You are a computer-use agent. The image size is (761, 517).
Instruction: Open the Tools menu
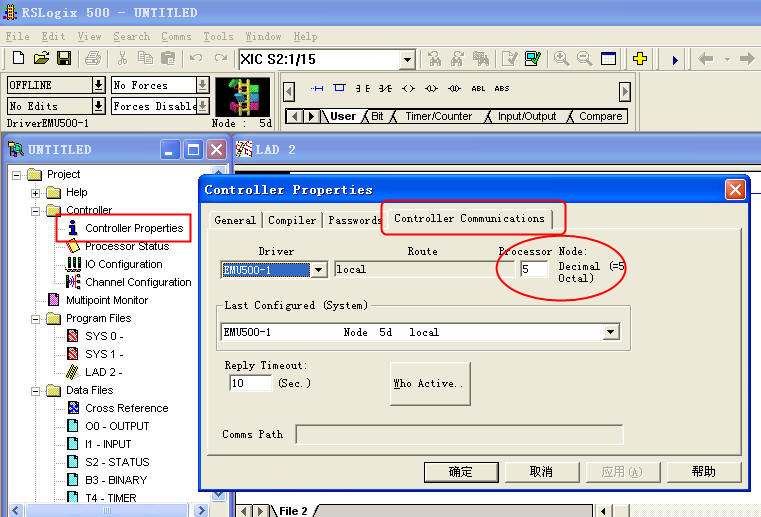coord(218,36)
